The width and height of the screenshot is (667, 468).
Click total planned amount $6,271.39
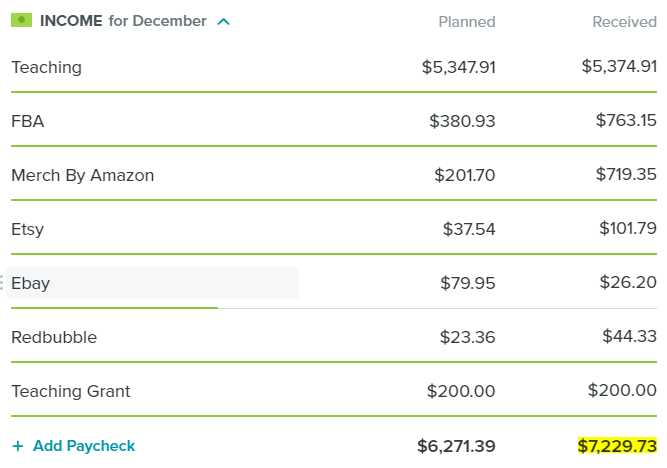coord(456,446)
